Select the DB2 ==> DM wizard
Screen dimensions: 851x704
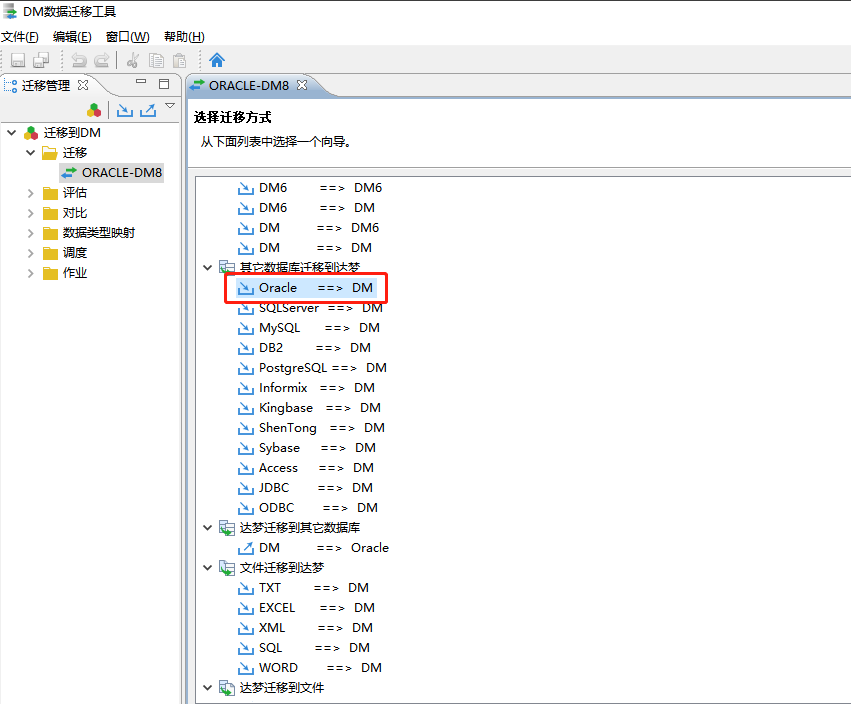point(304,348)
